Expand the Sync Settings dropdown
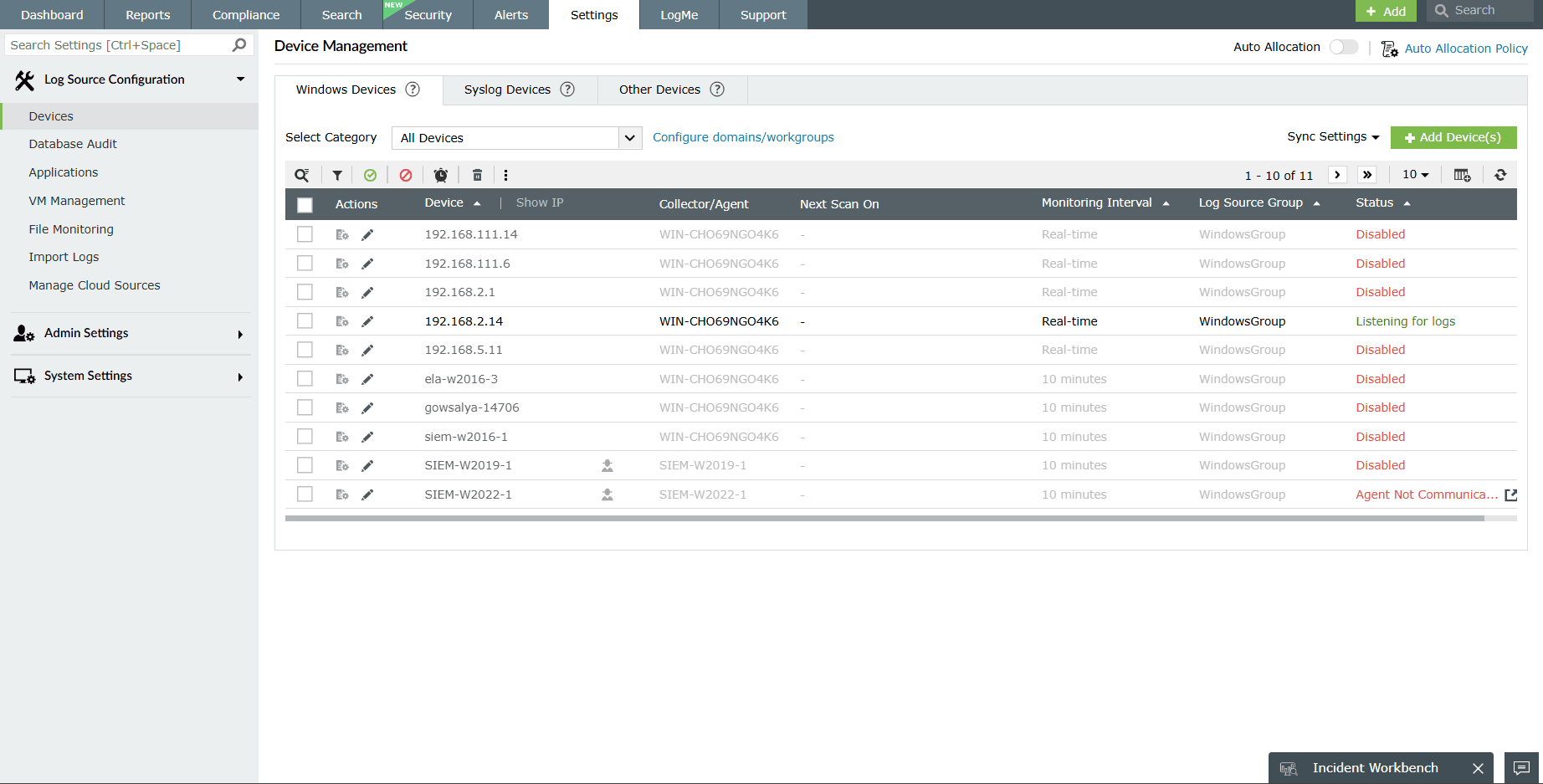The width and height of the screenshot is (1543, 784). (1332, 136)
